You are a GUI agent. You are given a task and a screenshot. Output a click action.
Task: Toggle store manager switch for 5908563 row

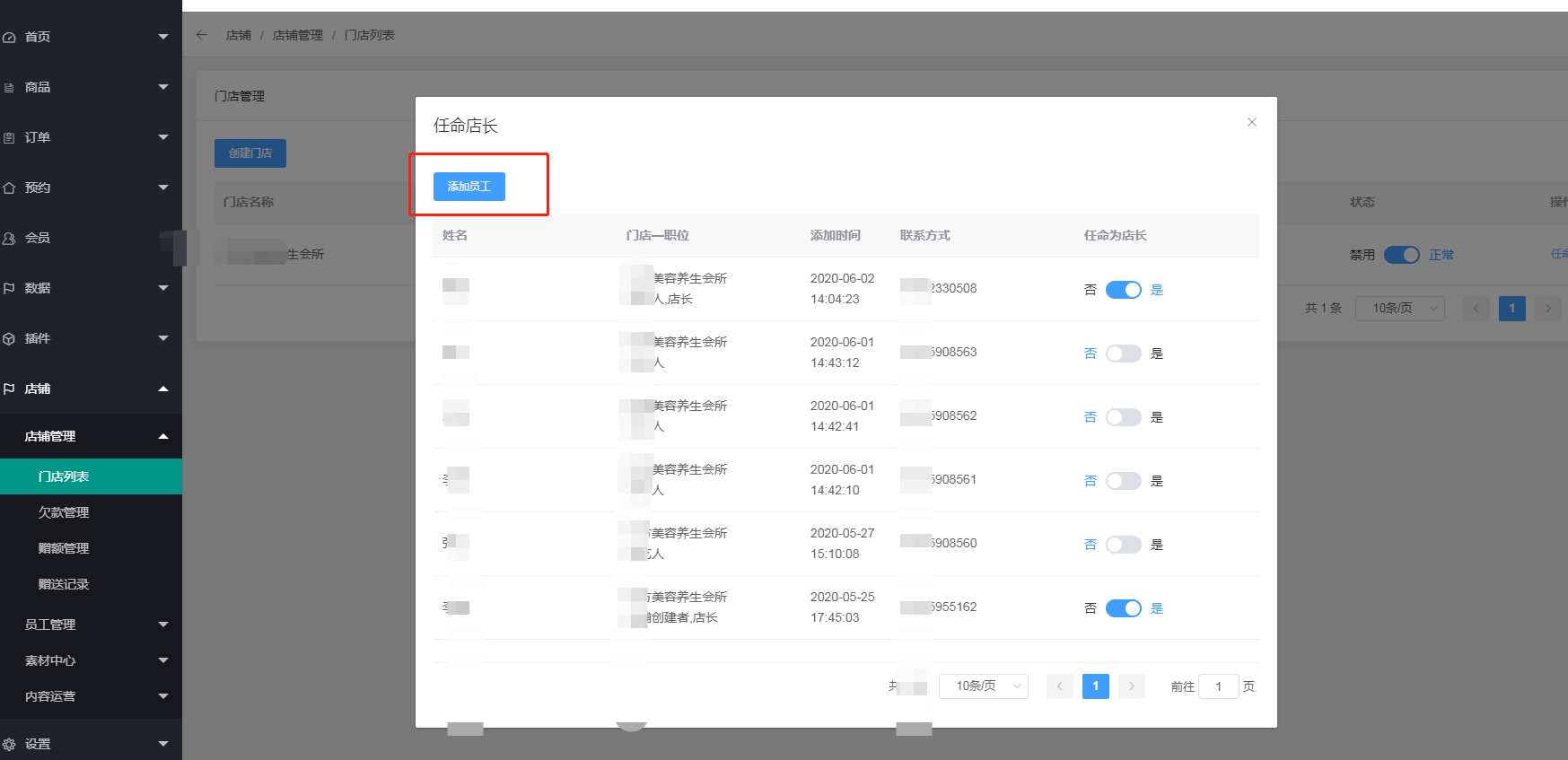(x=1123, y=354)
